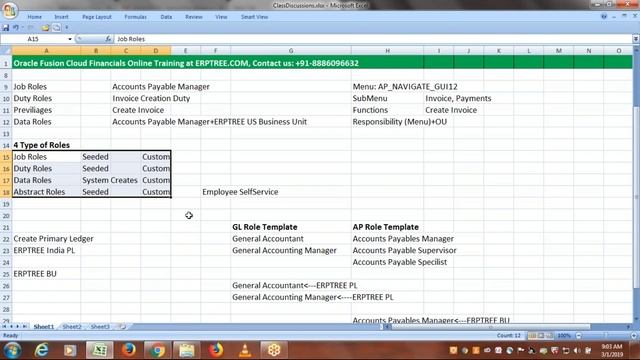Open the Office Button menu

pos(9,10)
